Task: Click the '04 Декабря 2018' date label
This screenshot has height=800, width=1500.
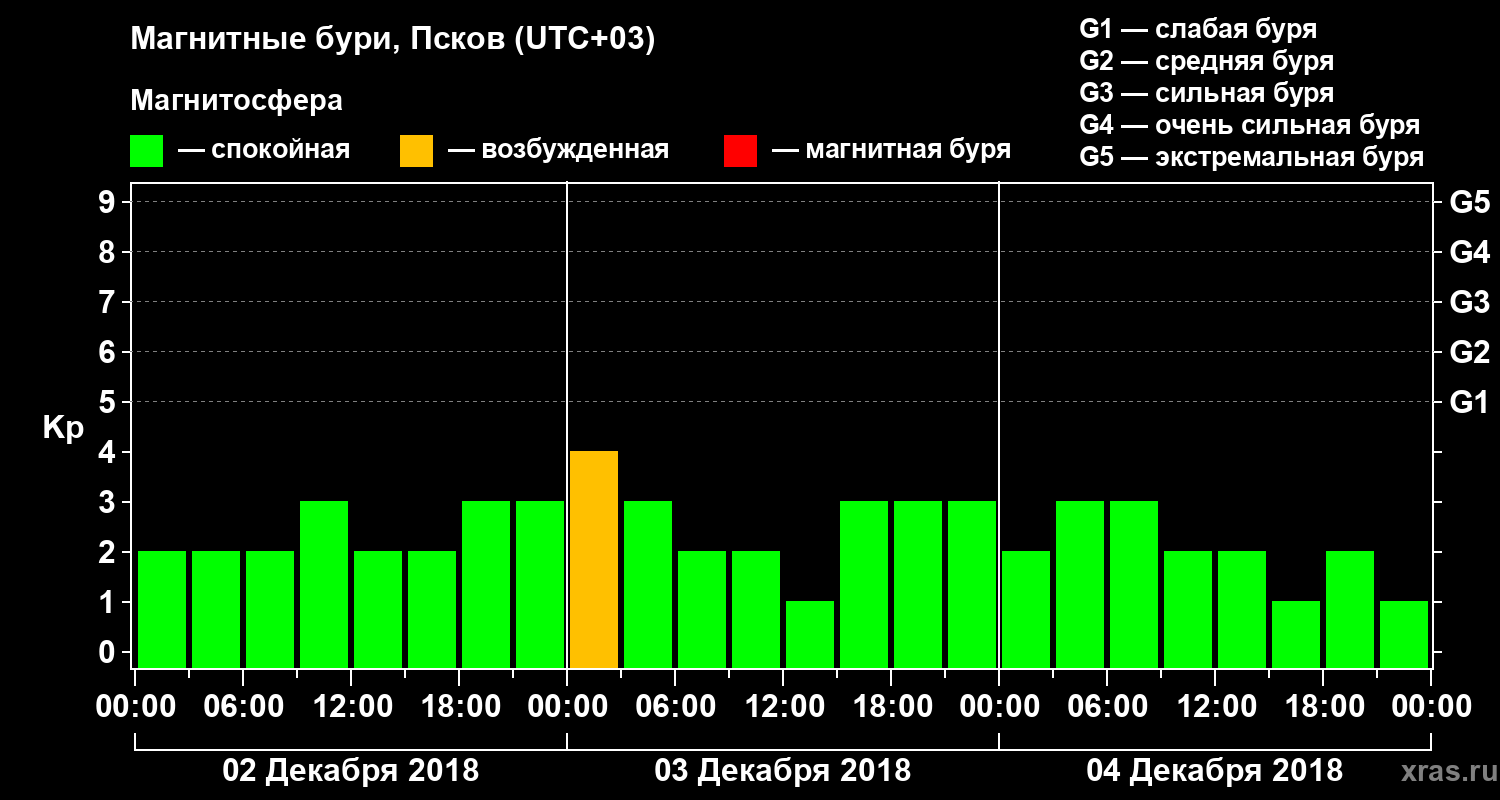Action: 1214,771
